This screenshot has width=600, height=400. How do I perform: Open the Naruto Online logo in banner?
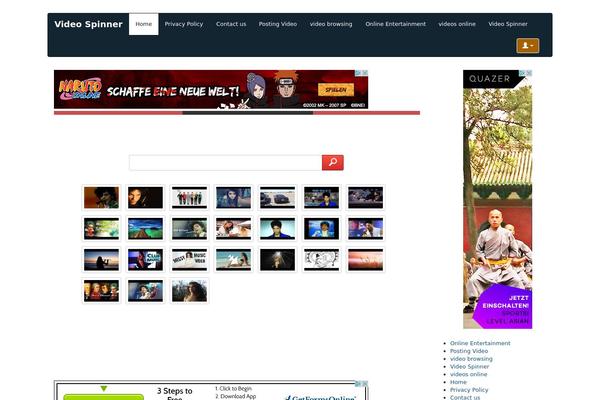pyautogui.click(x=80, y=89)
